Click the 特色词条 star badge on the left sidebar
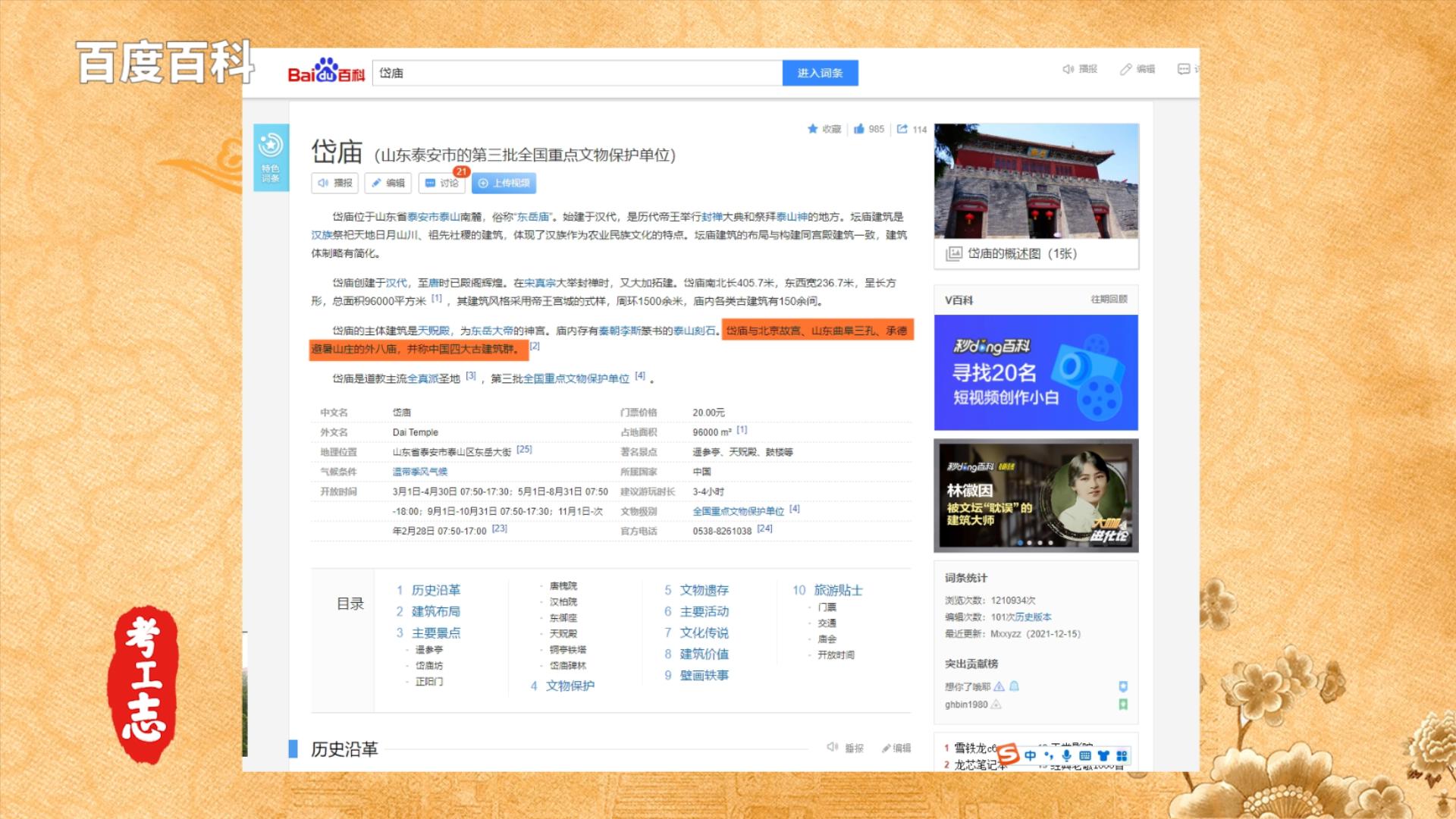1456x819 pixels. tap(271, 146)
